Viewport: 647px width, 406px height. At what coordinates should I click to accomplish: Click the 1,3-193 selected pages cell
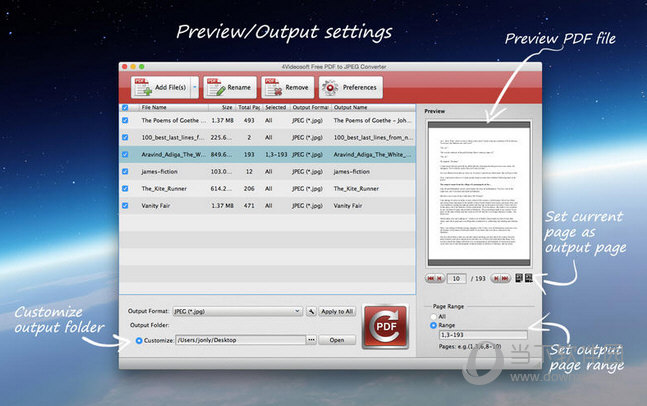276,154
